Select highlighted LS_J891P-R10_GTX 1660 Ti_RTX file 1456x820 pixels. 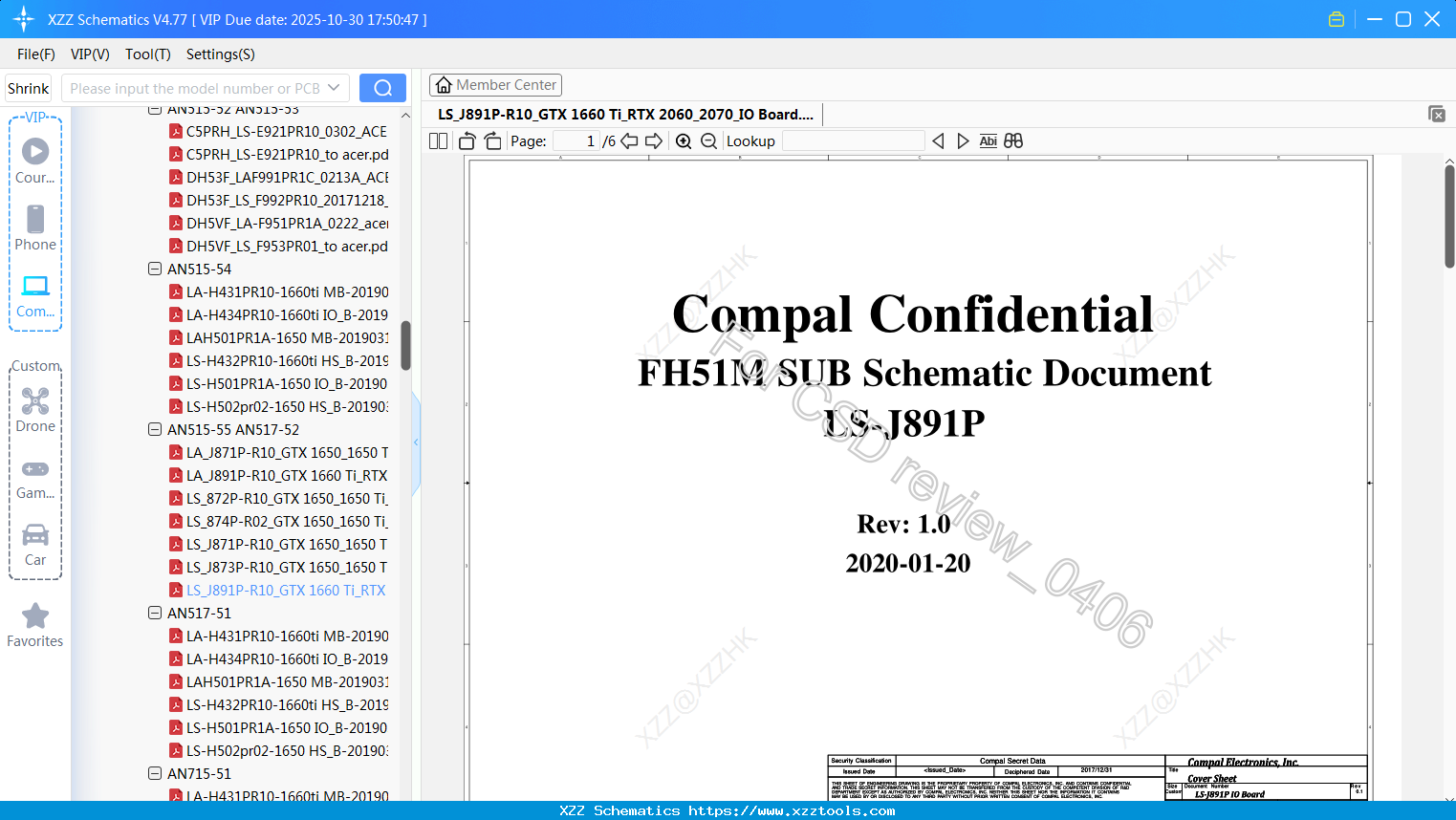point(286,590)
